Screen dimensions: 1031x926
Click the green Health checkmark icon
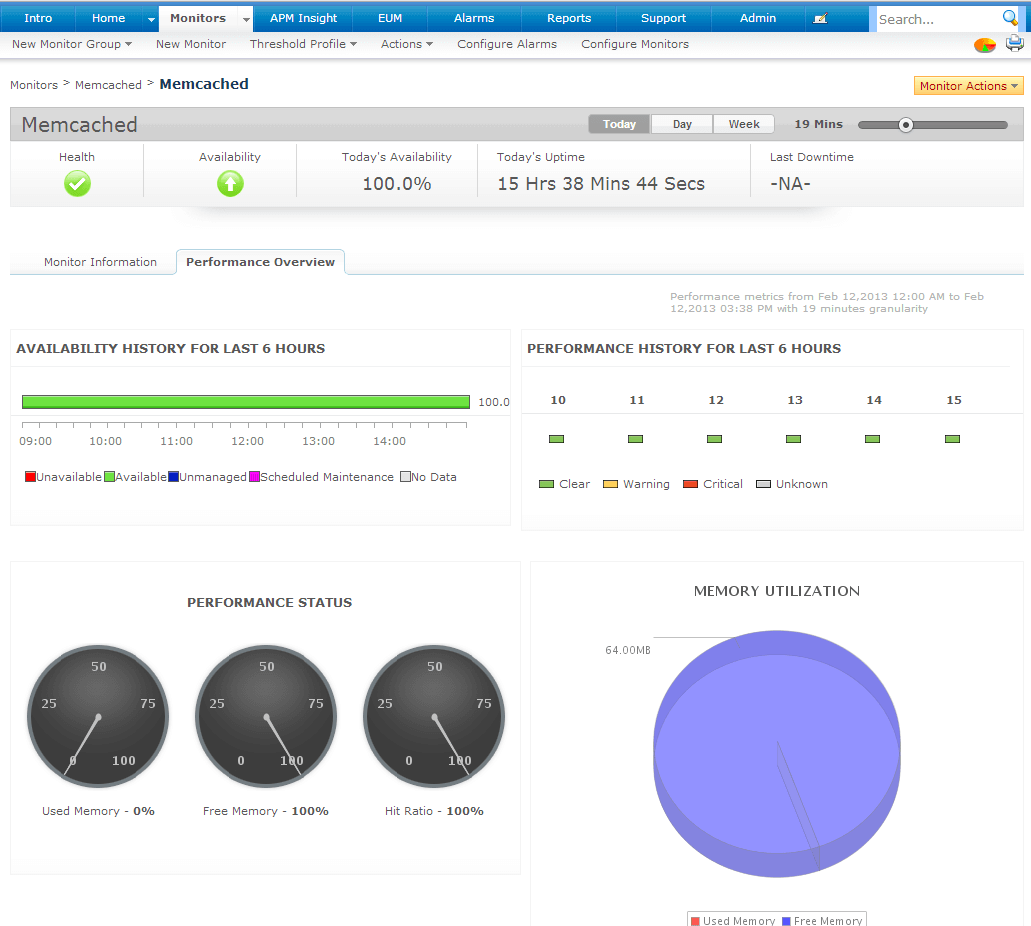[77, 183]
